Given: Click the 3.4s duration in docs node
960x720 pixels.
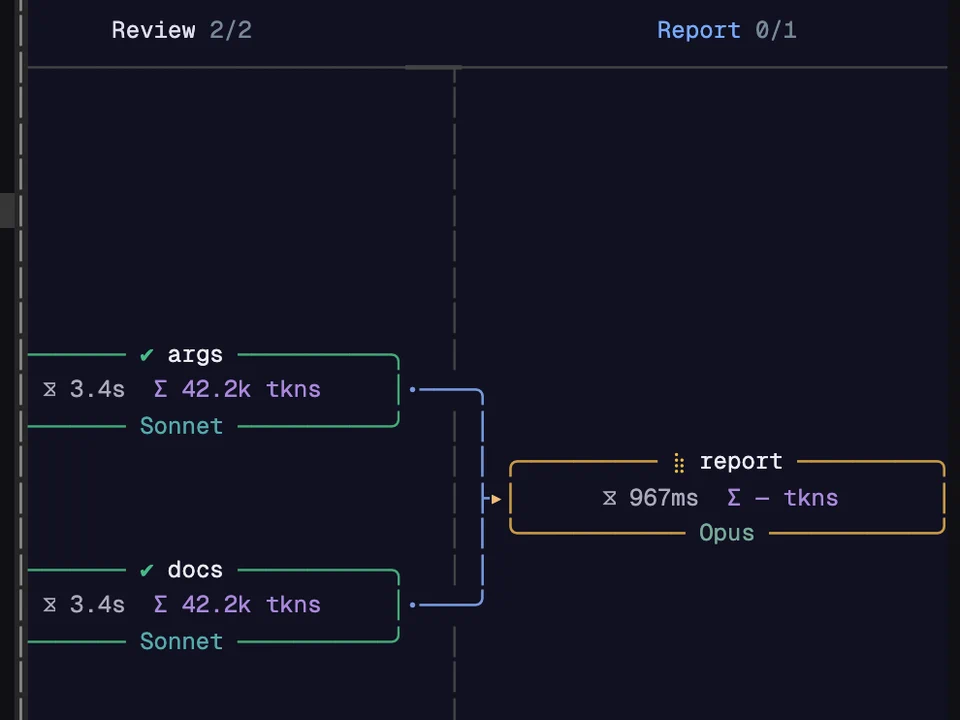Looking at the screenshot, I should tap(97, 605).
